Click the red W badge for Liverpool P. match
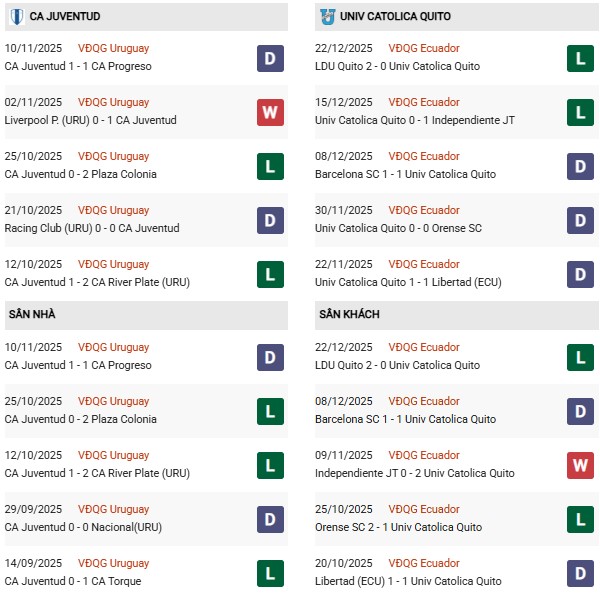 tap(270, 112)
